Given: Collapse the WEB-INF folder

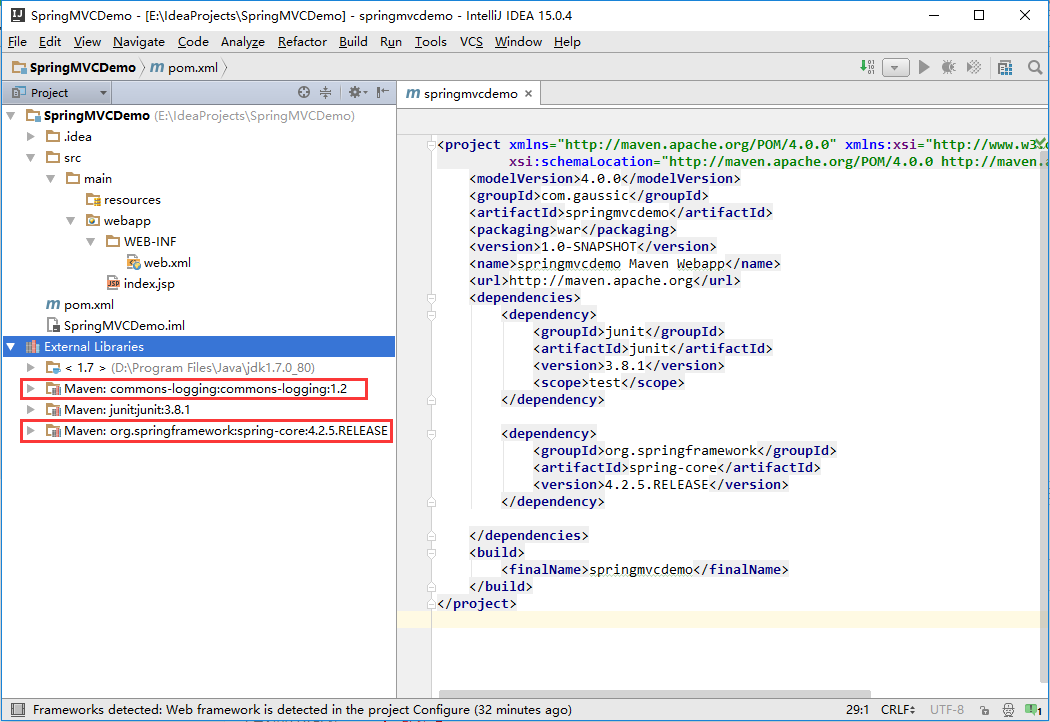Looking at the screenshot, I should click(91, 242).
